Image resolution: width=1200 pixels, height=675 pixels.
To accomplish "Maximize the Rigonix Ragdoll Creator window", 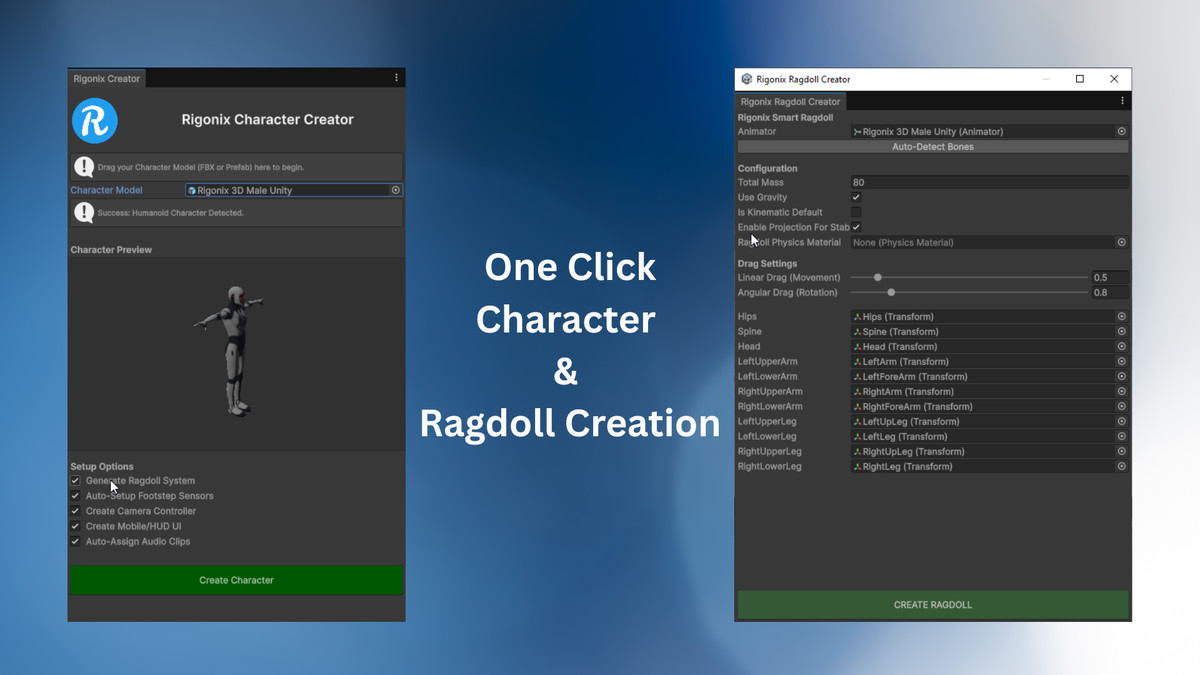I will pos(1080,79).
